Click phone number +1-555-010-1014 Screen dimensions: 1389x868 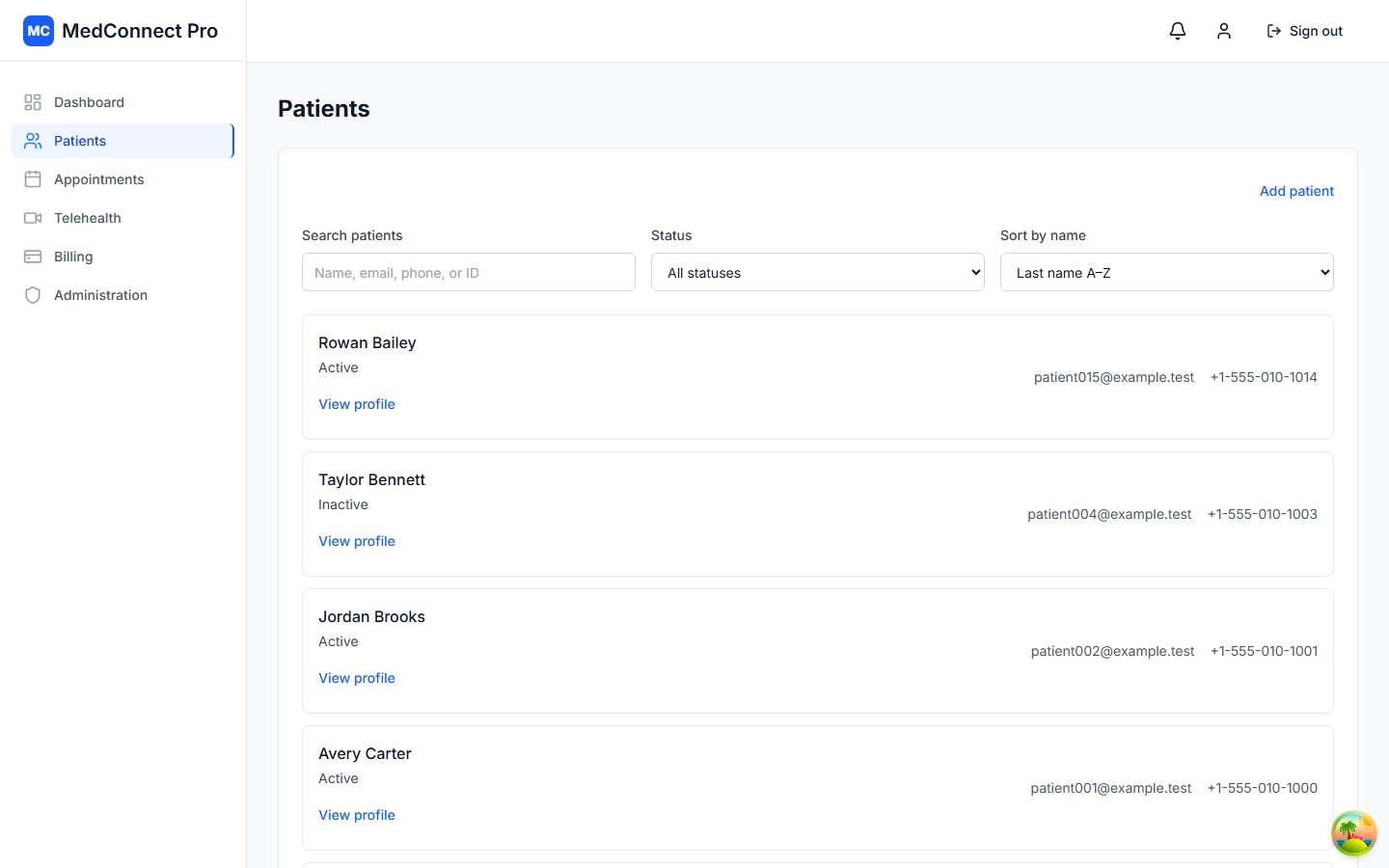tap(1264, 377)
